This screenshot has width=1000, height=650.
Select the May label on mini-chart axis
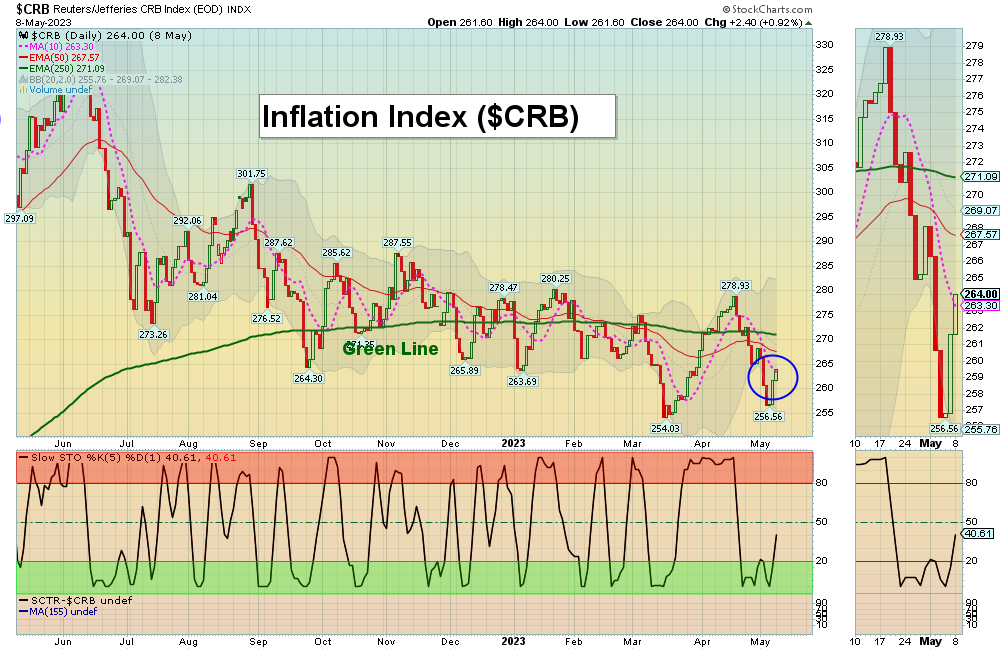(932, 443)
